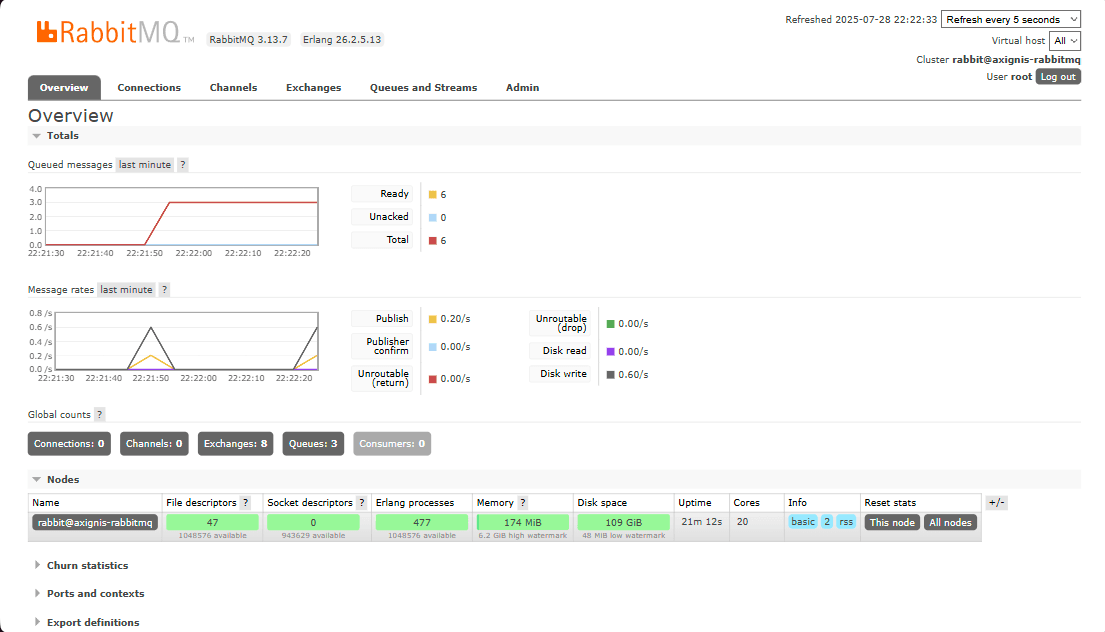
Task: Switch to the Channels tab
Action: [x=233, y=87]
